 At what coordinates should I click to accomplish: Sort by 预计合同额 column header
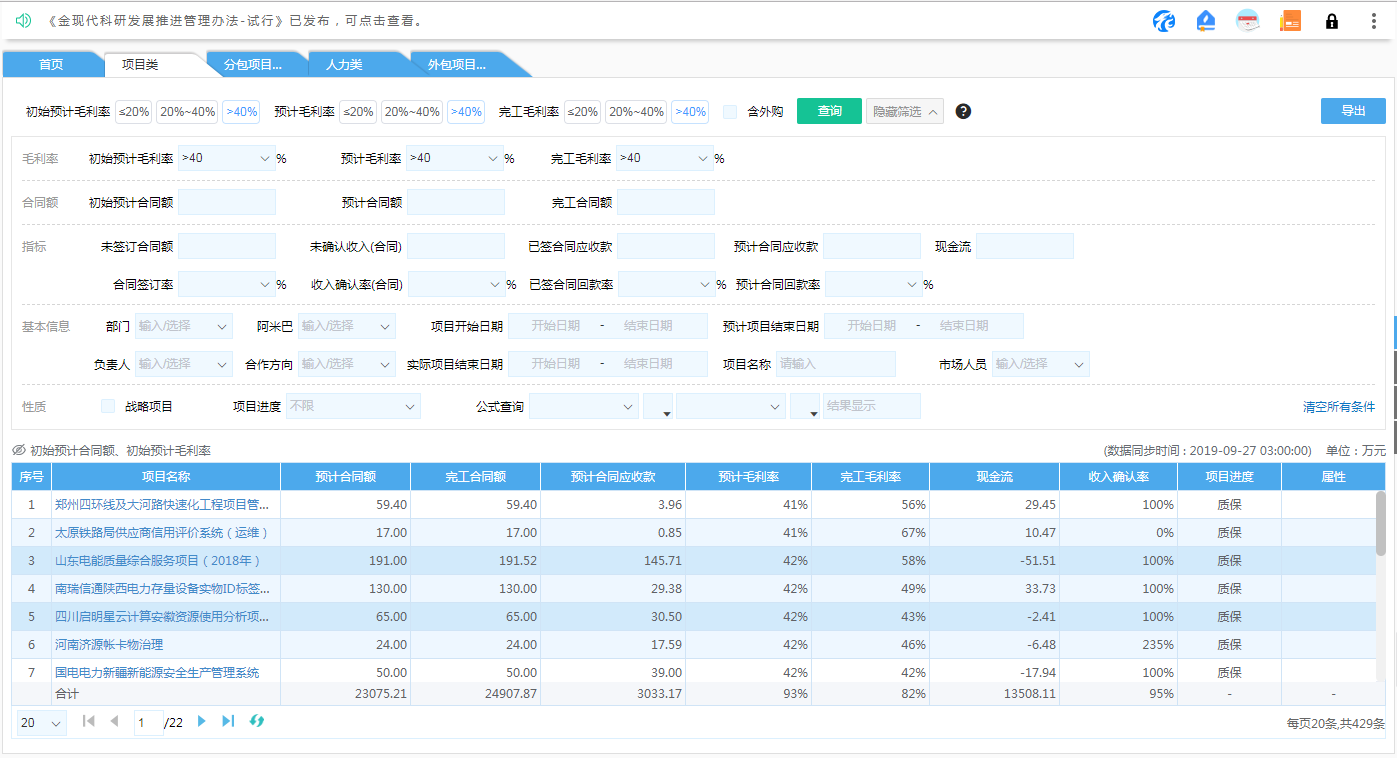pos(345,477)
